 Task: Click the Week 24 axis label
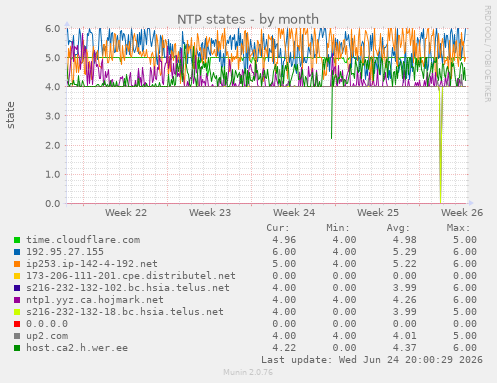(x=294, y=213)
